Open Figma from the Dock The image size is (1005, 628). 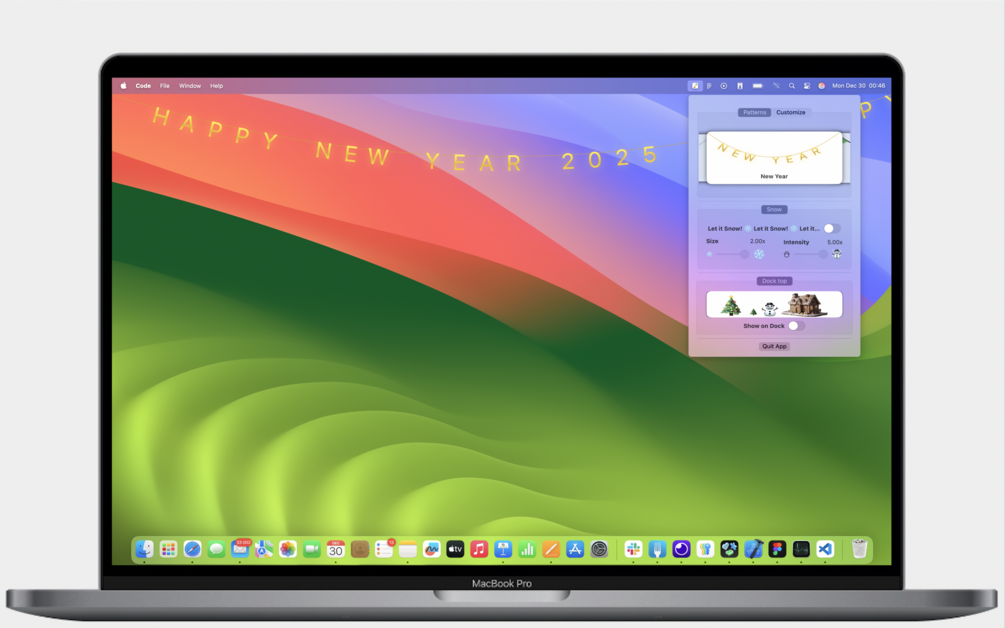(x=777, y=549)
